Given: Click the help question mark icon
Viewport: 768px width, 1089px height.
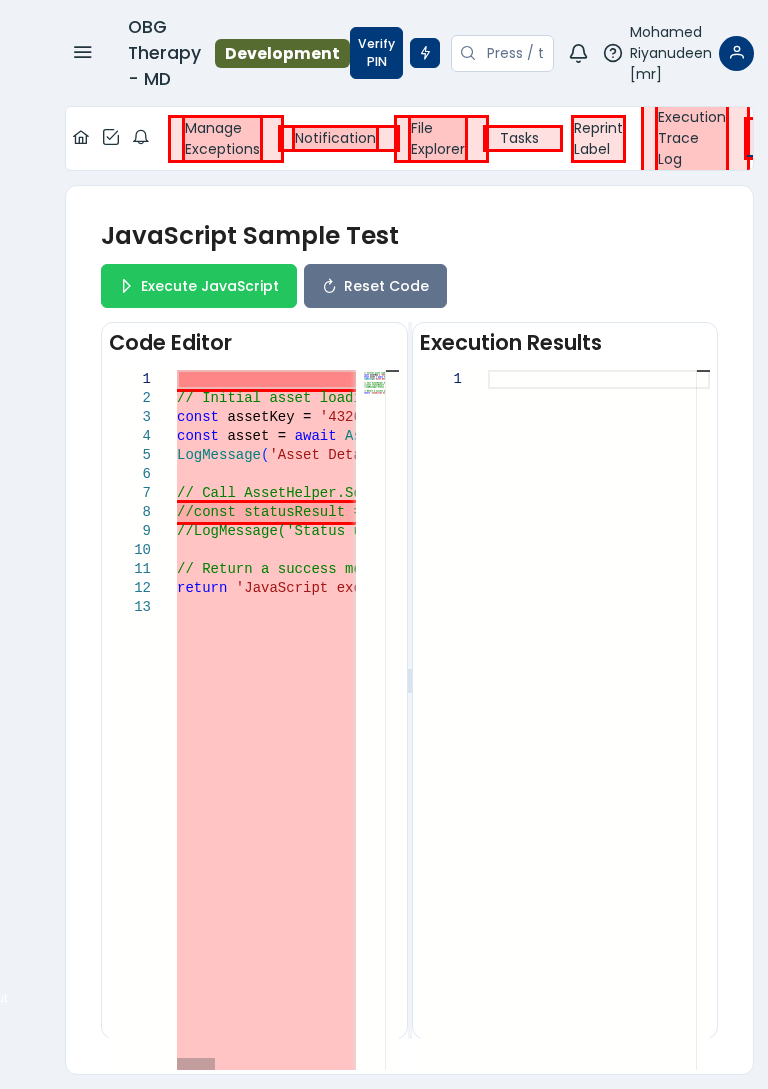Looking at the screenshot, I should [613, 53].
